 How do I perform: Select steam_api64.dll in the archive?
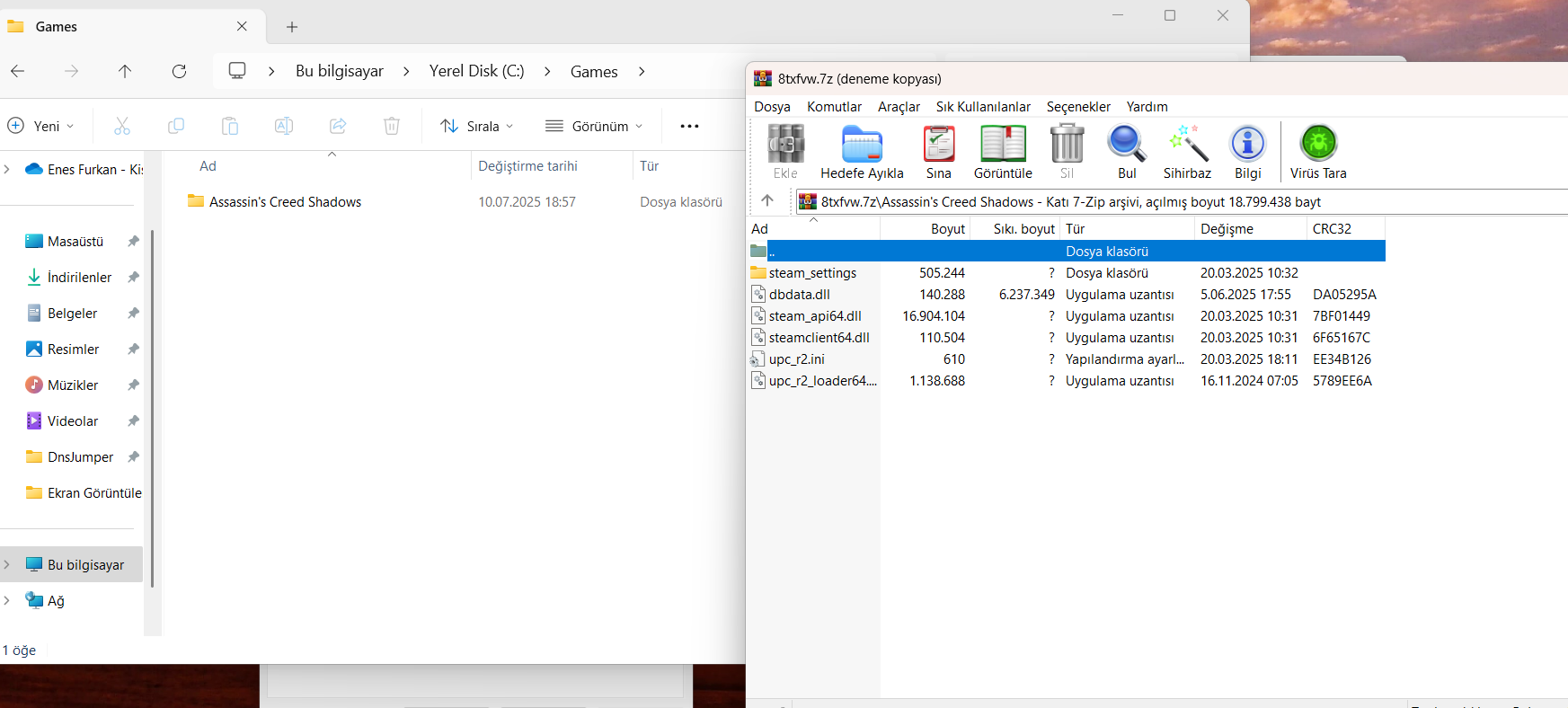(815, 316)
